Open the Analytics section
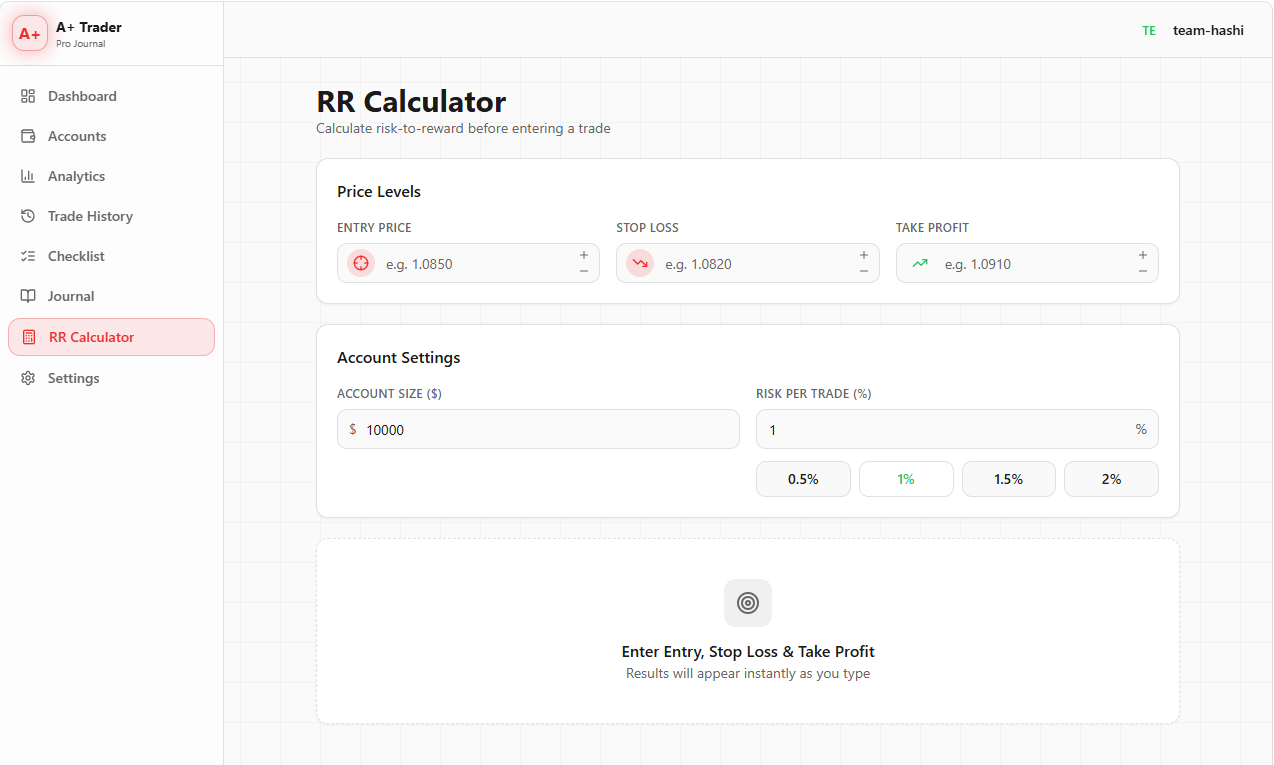Image resolution: width=1274 pixels, height=765 pixels. point(111,176)
